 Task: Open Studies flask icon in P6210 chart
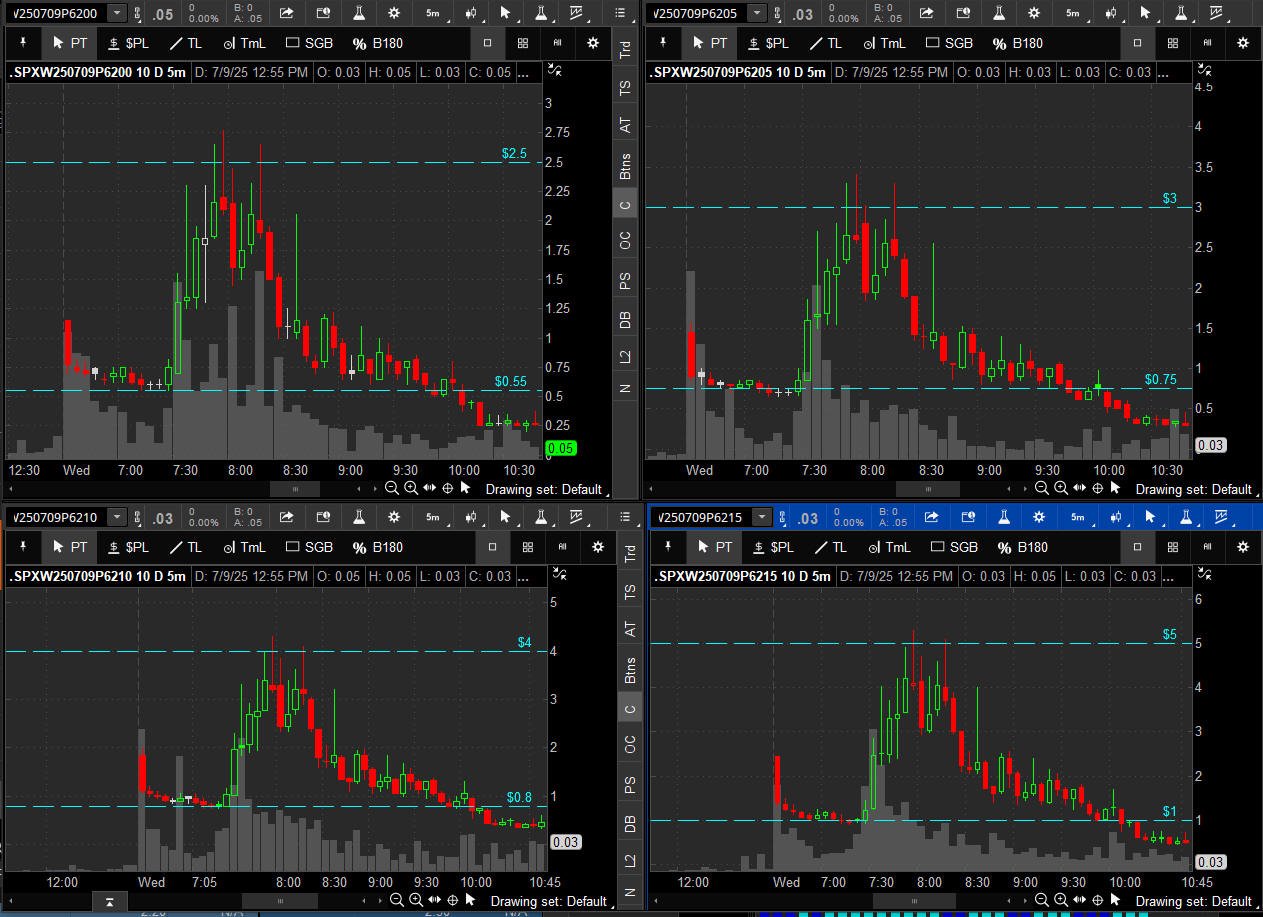[x=359, y=517]
